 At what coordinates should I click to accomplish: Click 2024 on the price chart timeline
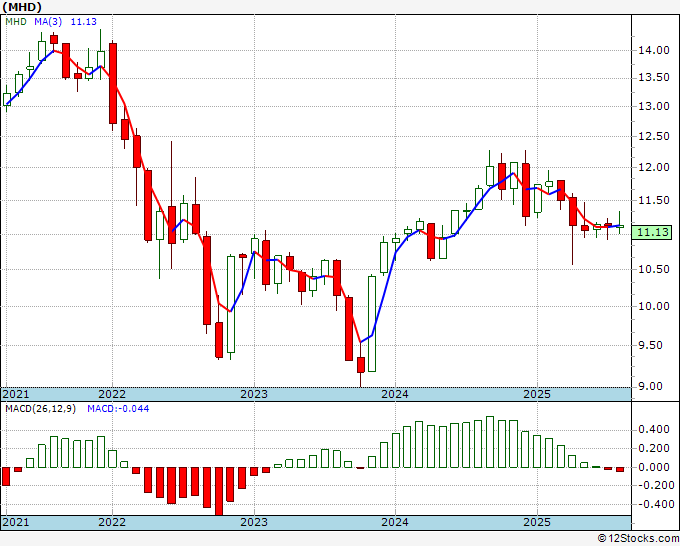click(x=395, y=394)
